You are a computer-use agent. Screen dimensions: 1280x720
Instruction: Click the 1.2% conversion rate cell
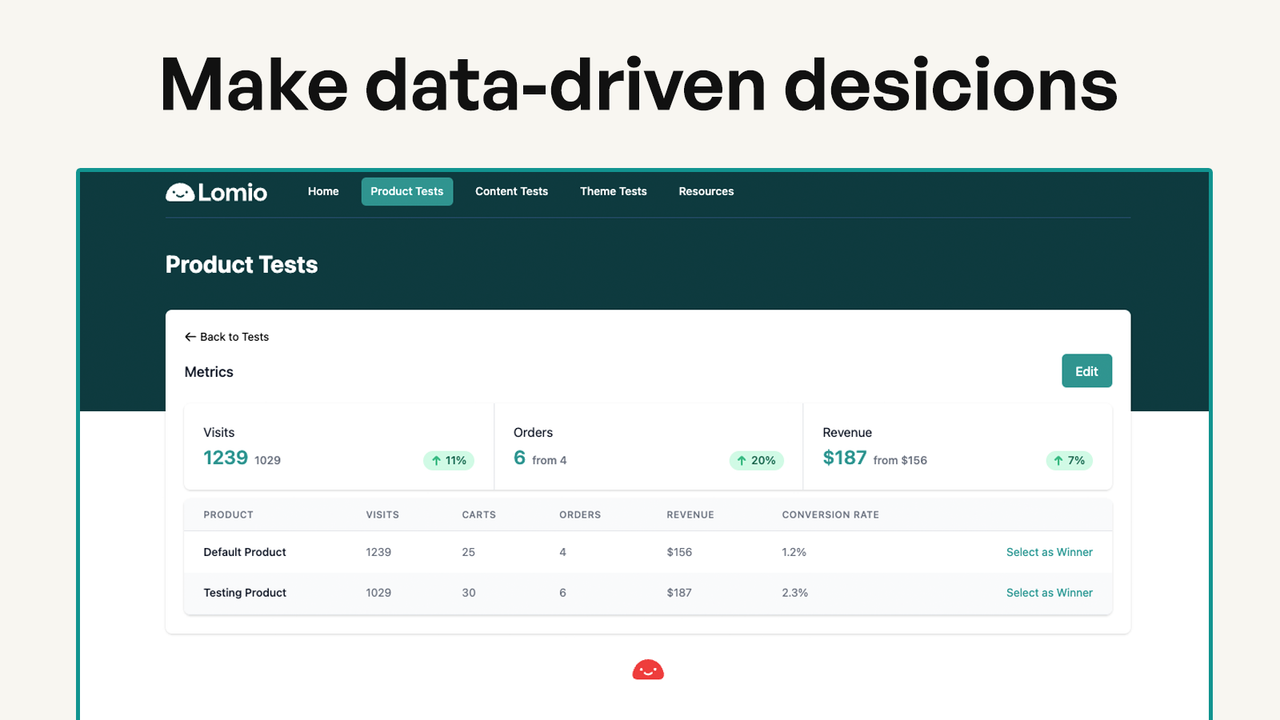tap(794, 552)
